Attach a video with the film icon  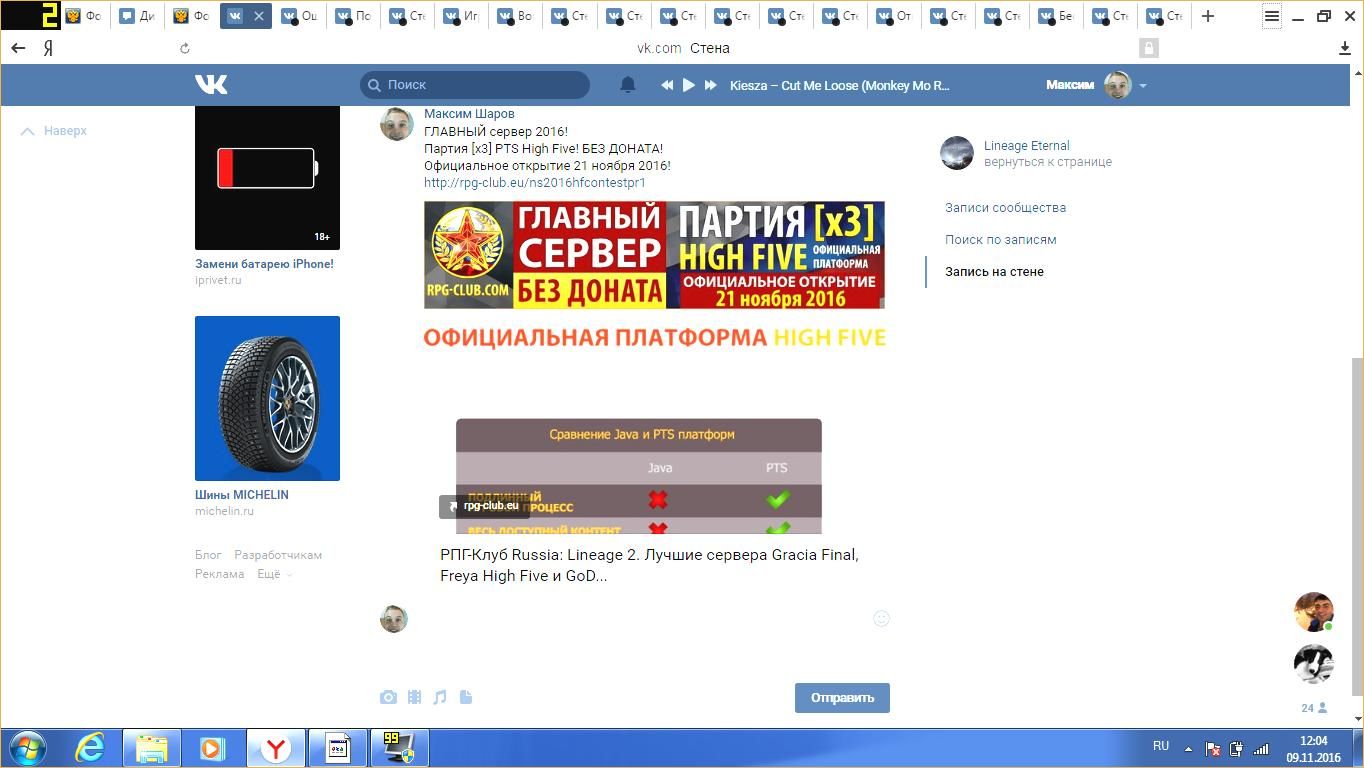click(414, 697)
